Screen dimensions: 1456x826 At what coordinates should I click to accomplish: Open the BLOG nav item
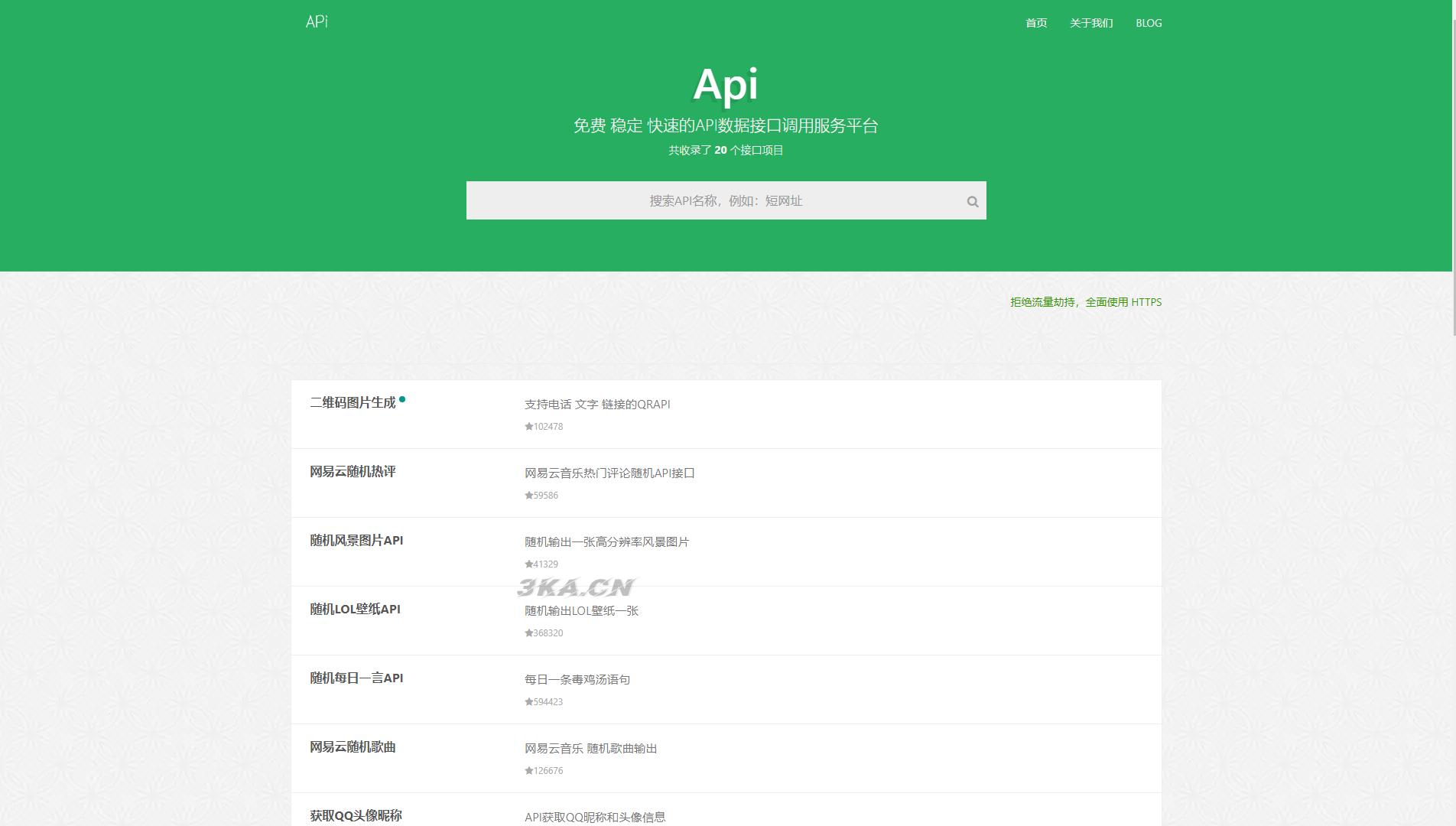coord(1149,23)
